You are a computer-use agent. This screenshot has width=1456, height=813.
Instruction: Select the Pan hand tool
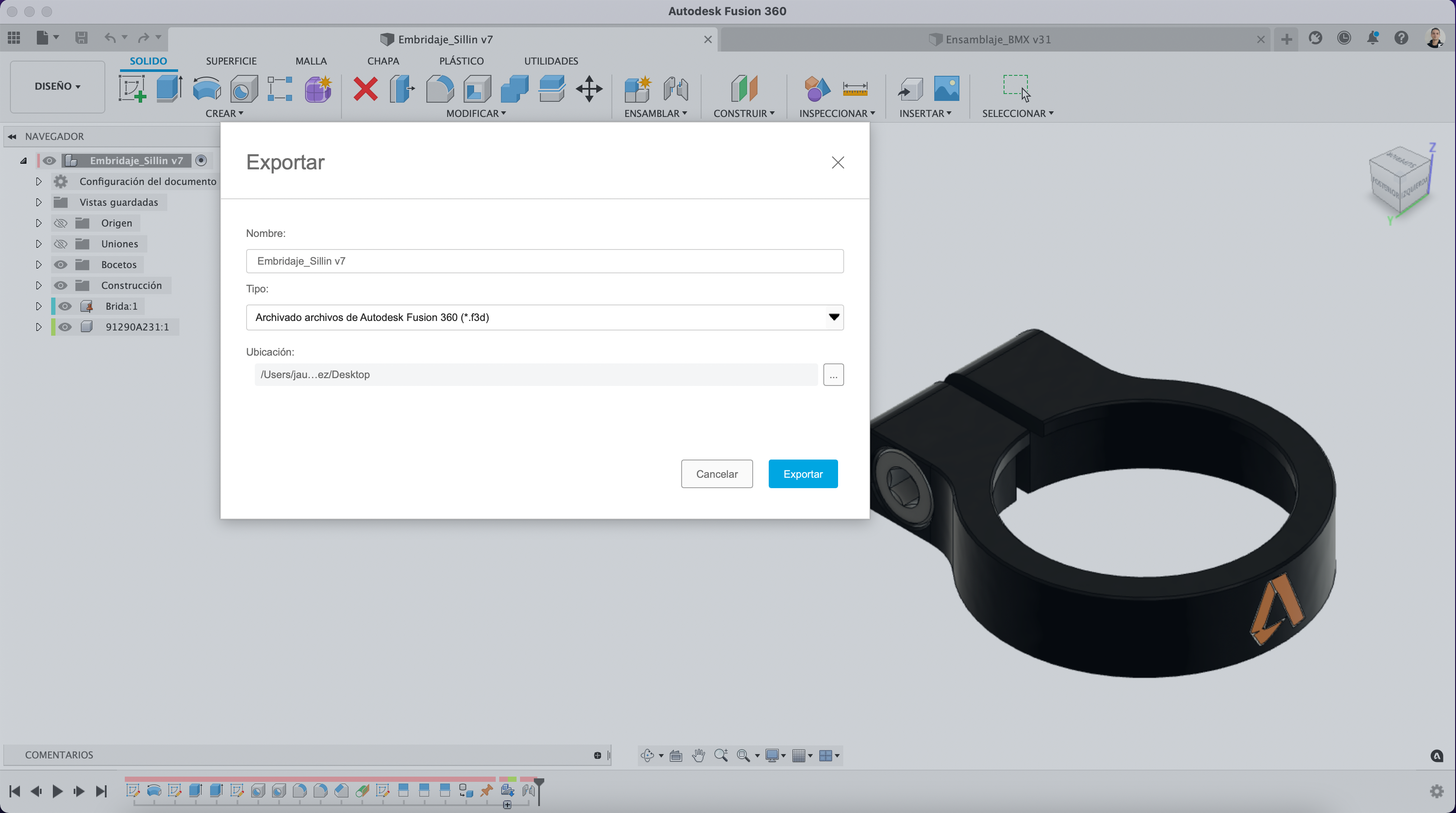pyautogui.click(x=699, y=755)
